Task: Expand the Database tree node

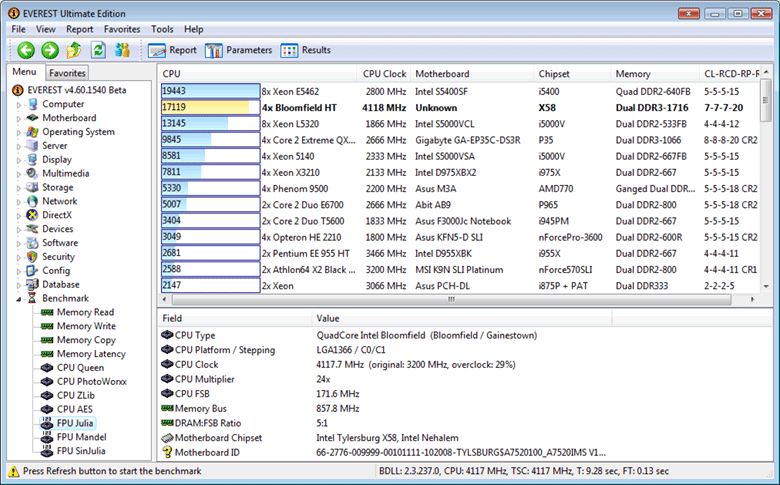Action: coord(19,285)
